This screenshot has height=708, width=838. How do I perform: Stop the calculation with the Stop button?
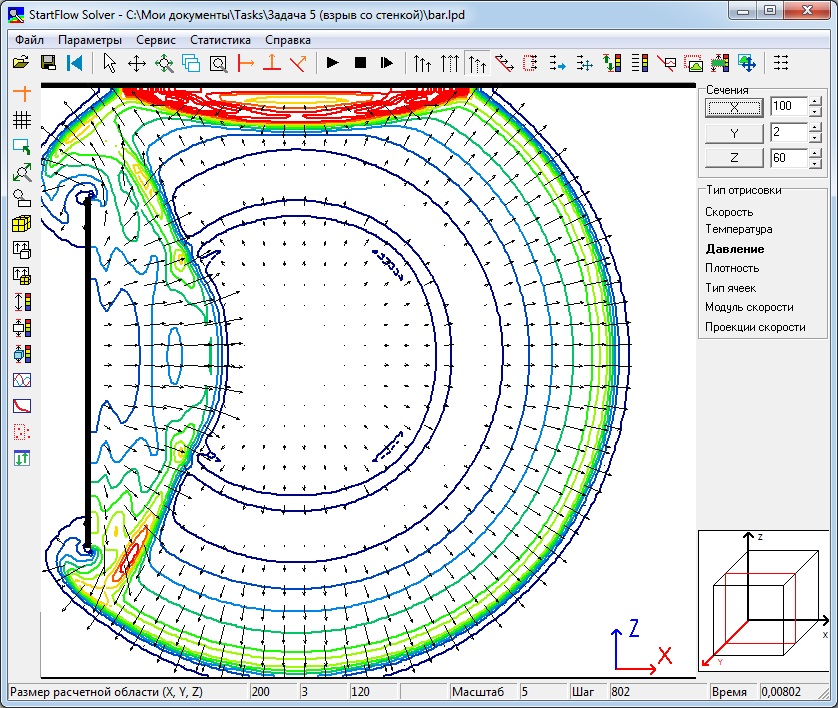coord(360,63)
